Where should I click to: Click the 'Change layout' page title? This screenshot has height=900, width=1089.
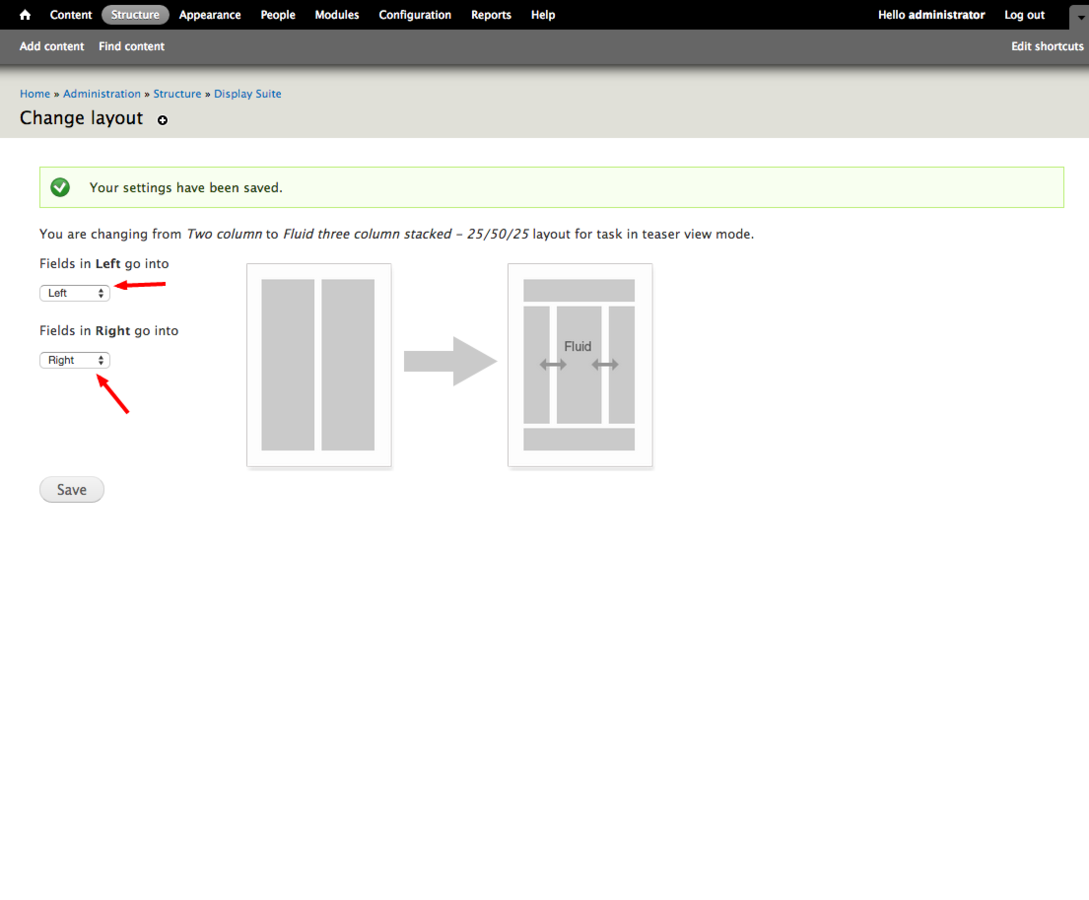pyautogui.click(x=81, y=118)
